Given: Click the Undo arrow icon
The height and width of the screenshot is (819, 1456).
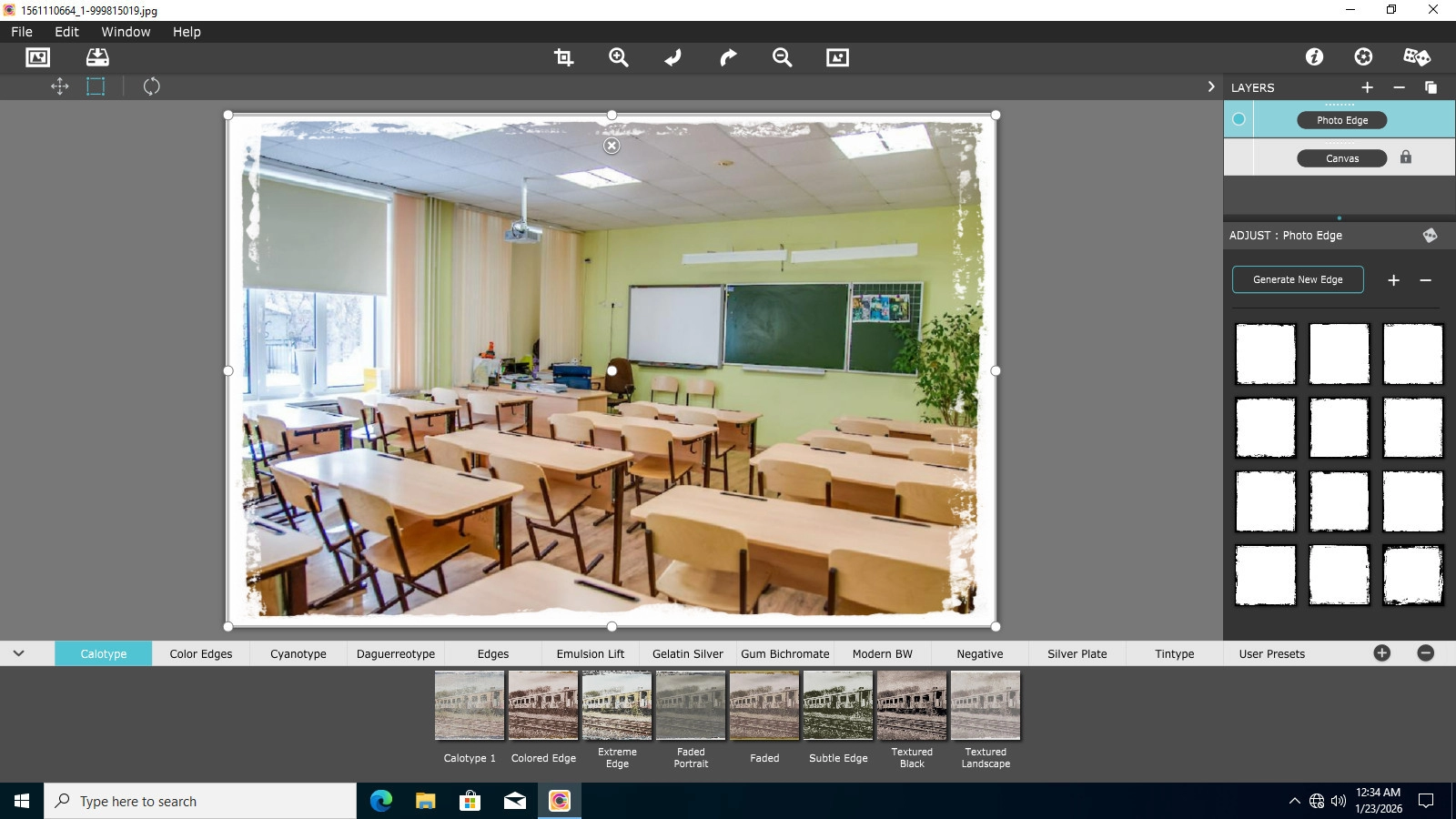Looking at the screenshot, I should point(673,57).
